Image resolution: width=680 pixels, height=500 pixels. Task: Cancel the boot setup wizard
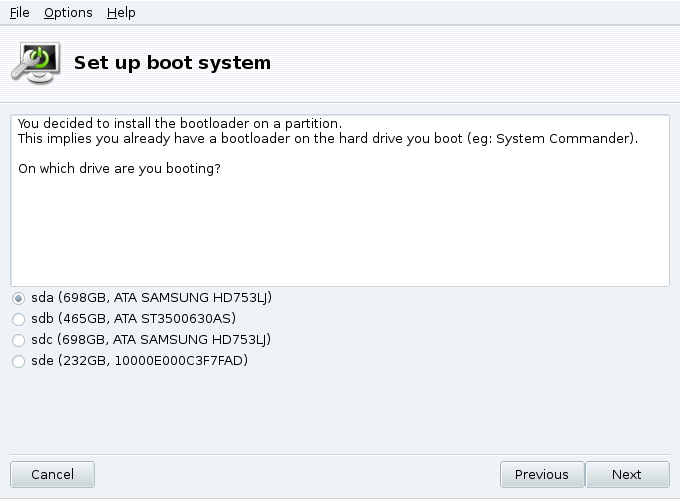[52, 474]
